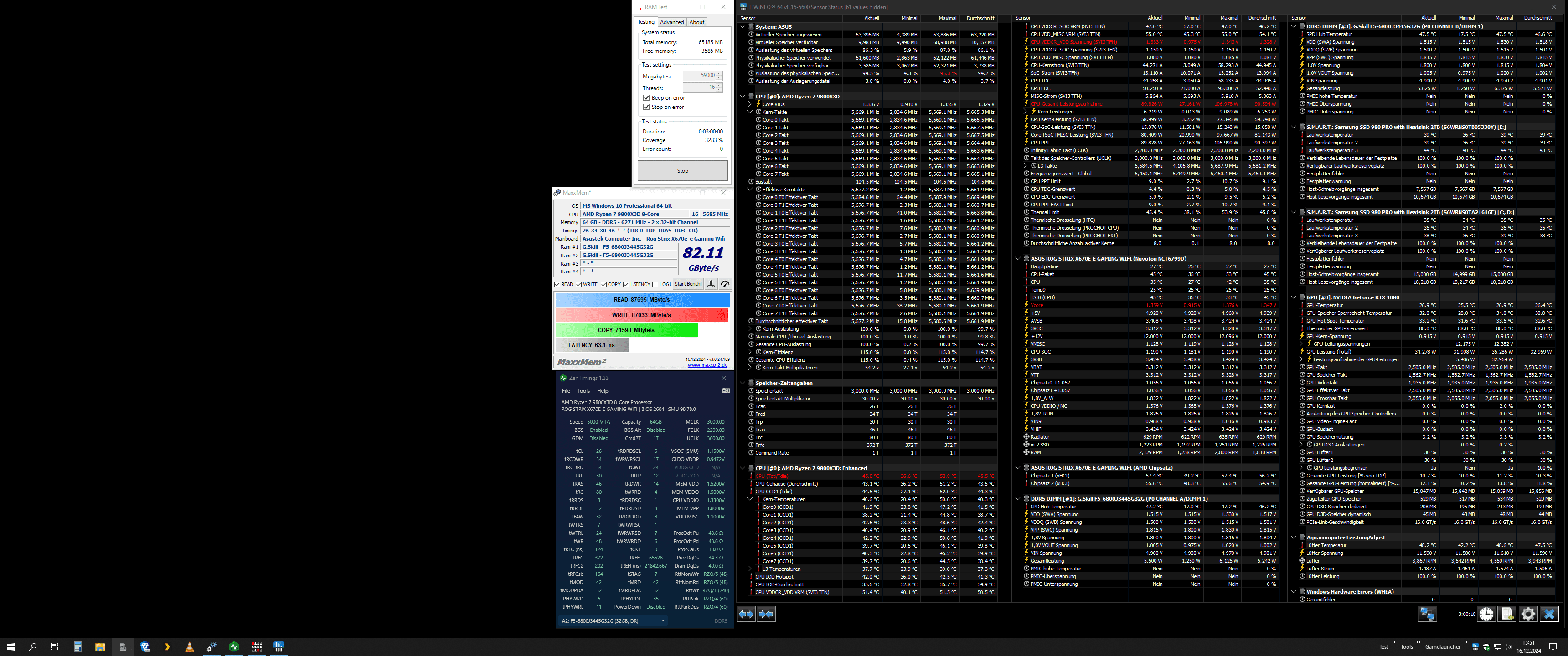This screenshot has width=1568, height=656.
Task: Open HWiNFO remote network monitoring icon
Action: click(1428, 614)
